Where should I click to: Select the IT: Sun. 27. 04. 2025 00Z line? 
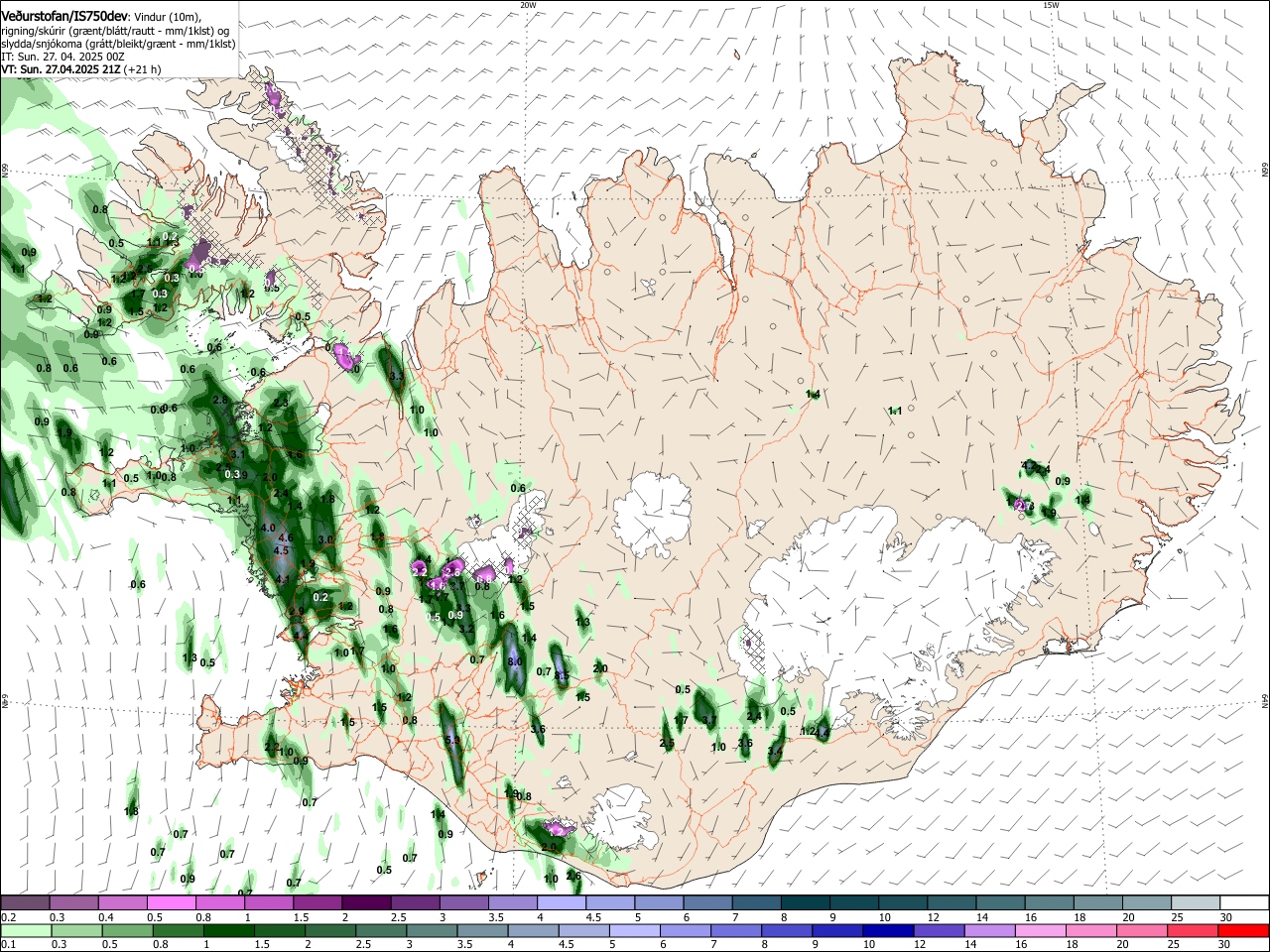63,57
